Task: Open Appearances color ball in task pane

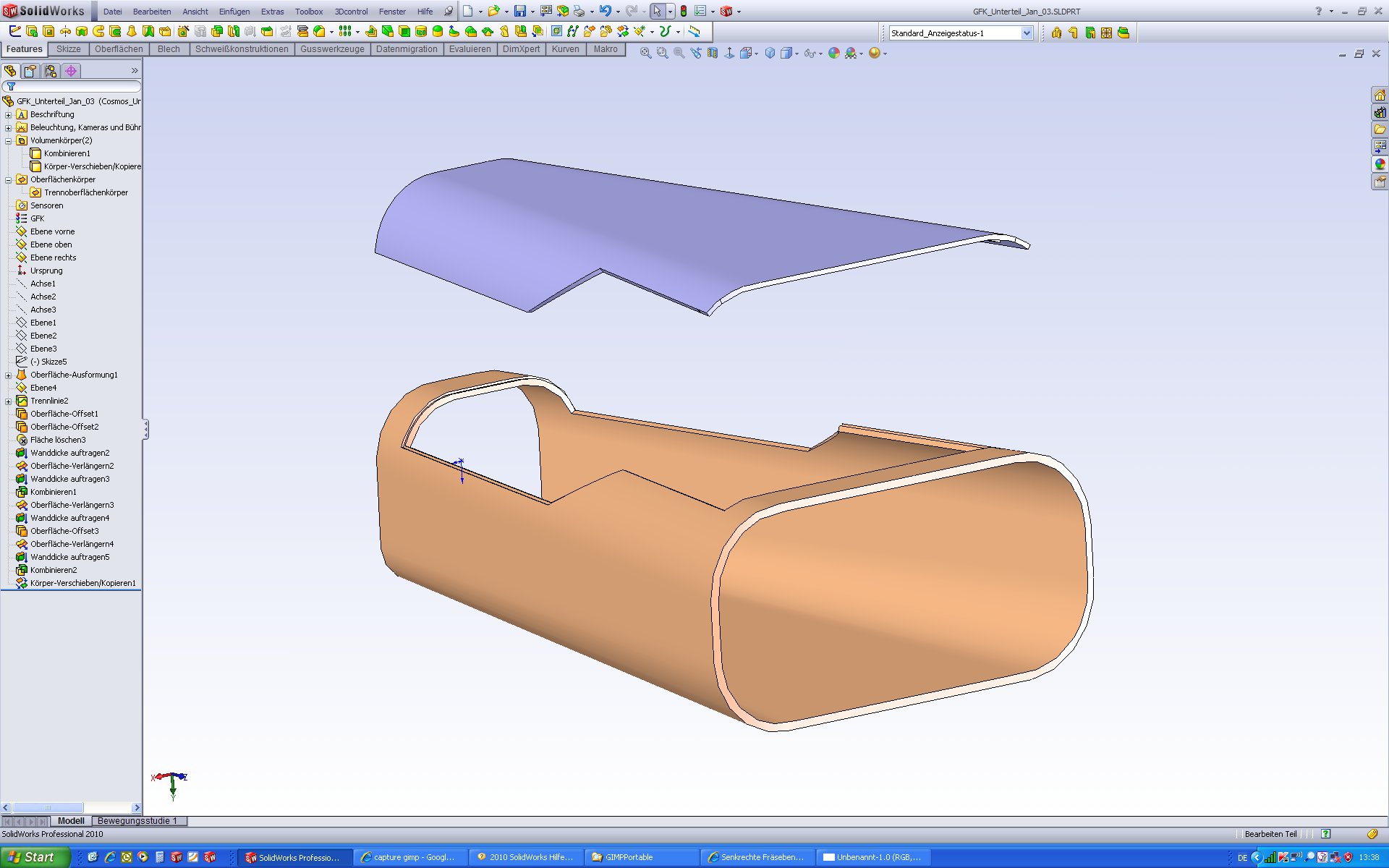Action: 1380,164
